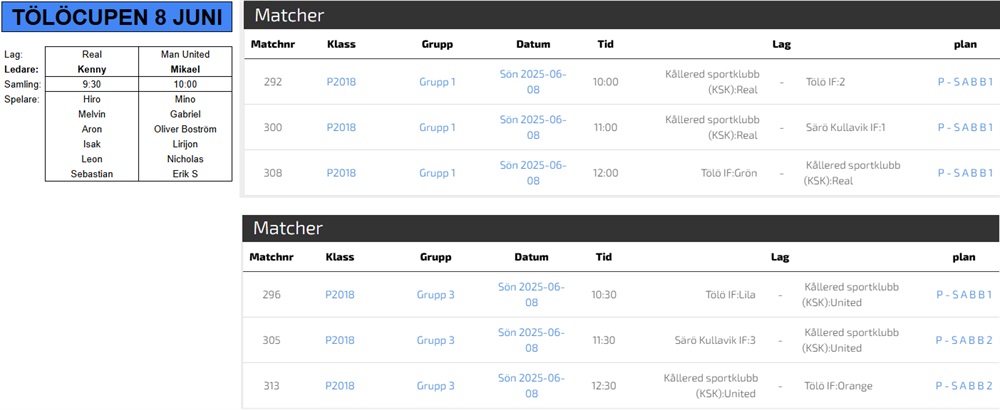Select the plan link for match 300

click(x=964, y=127)
